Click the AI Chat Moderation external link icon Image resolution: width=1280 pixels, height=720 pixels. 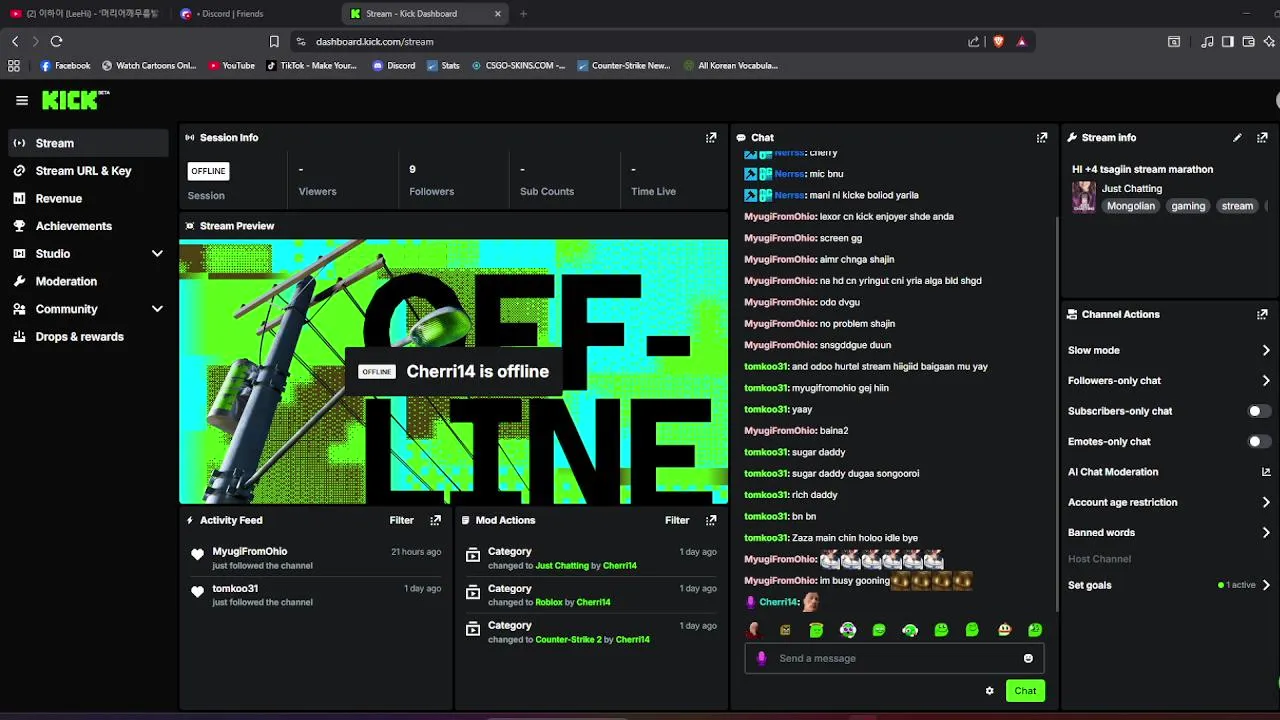coord(1266,472)
